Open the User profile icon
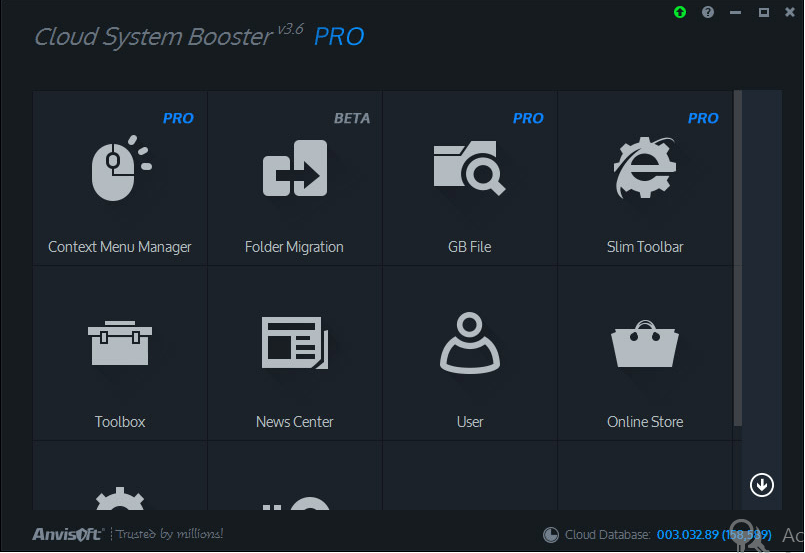Image resolution: width=805 pixels, height=553 pixels. 470,342
